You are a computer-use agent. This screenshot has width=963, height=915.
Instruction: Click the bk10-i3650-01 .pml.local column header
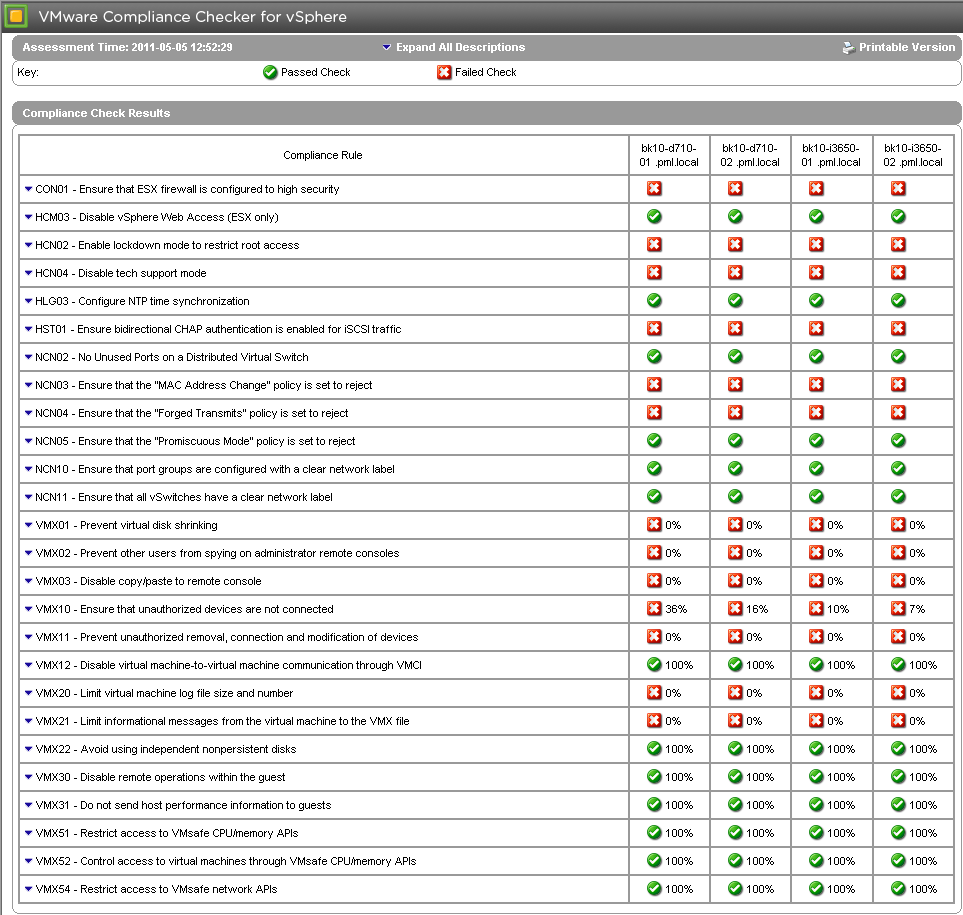pyautogui.click(x=831, y=155)
